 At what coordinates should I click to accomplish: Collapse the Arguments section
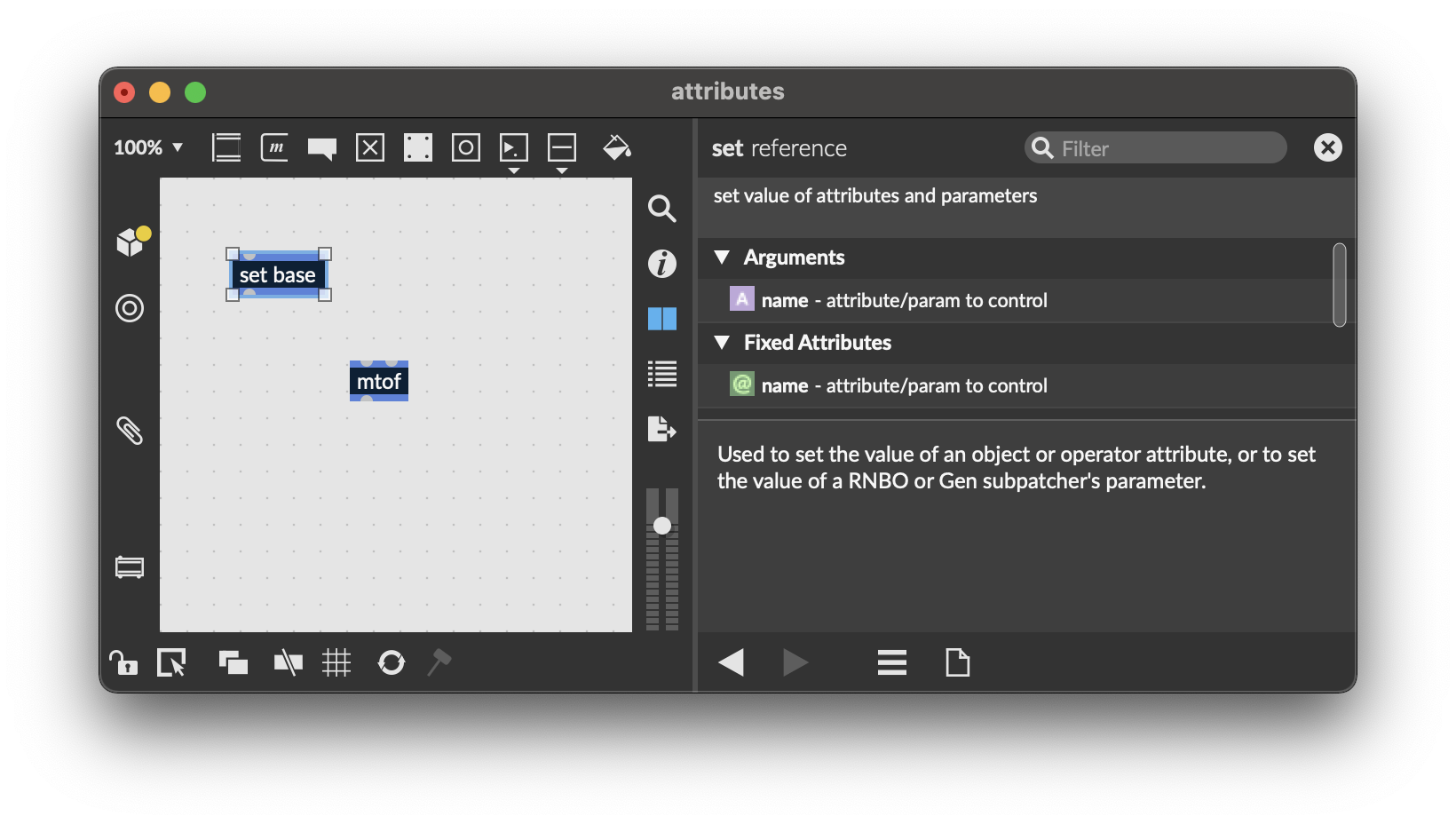722,257
